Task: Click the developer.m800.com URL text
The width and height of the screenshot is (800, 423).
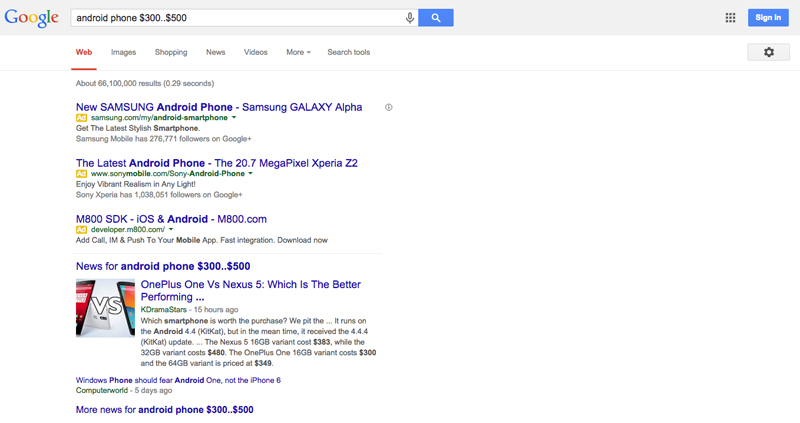Action: click(128, 230)
